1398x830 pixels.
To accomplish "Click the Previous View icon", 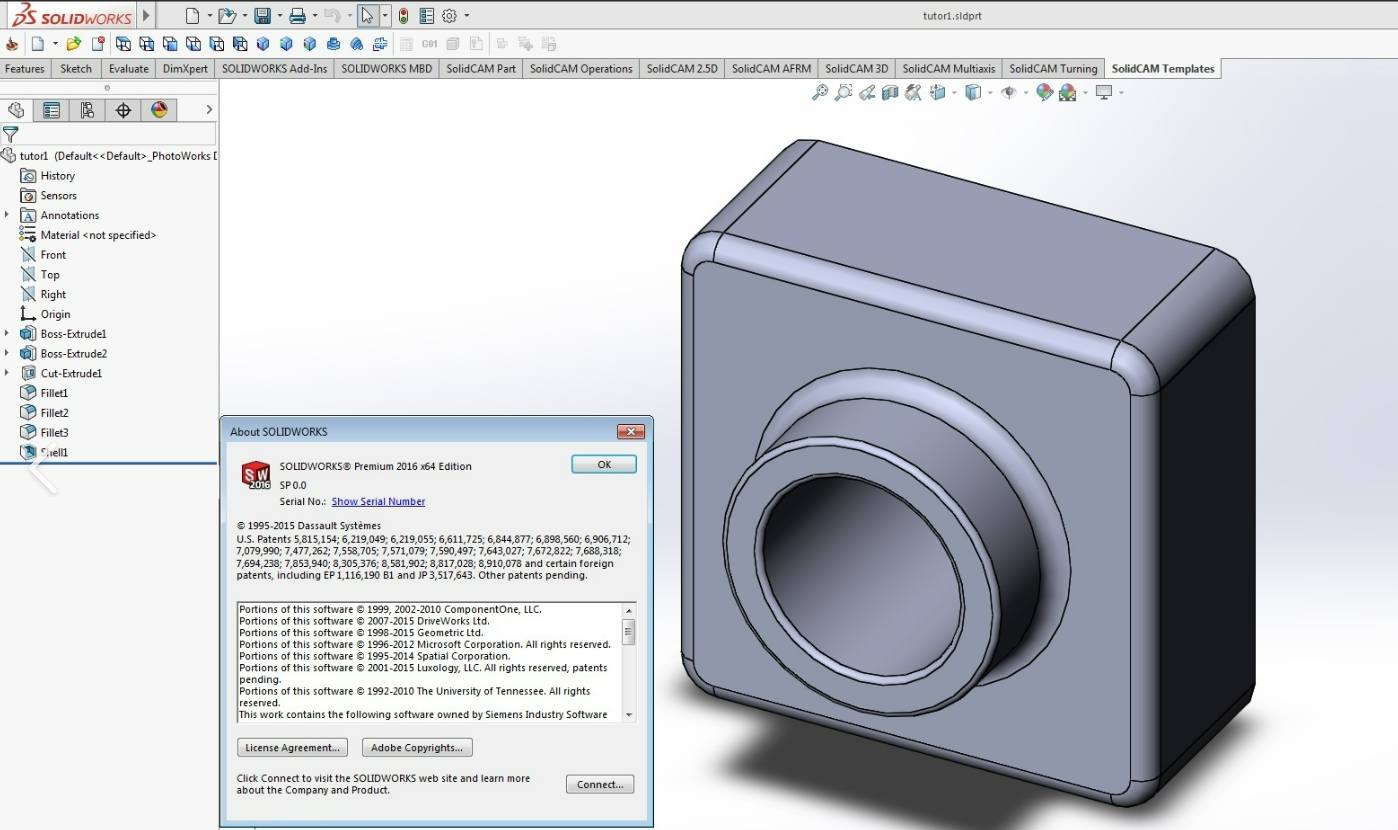I will pos(867,93).
